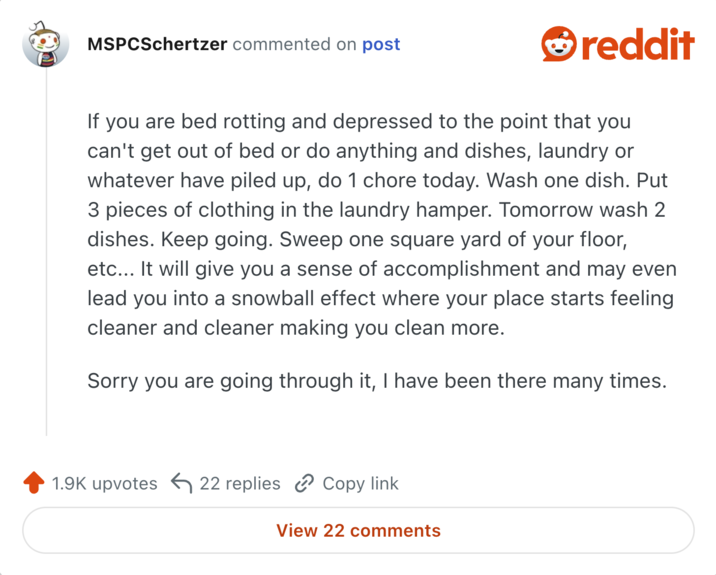Open the 22 replies label
716x575 pixels.
pos(240,484)
